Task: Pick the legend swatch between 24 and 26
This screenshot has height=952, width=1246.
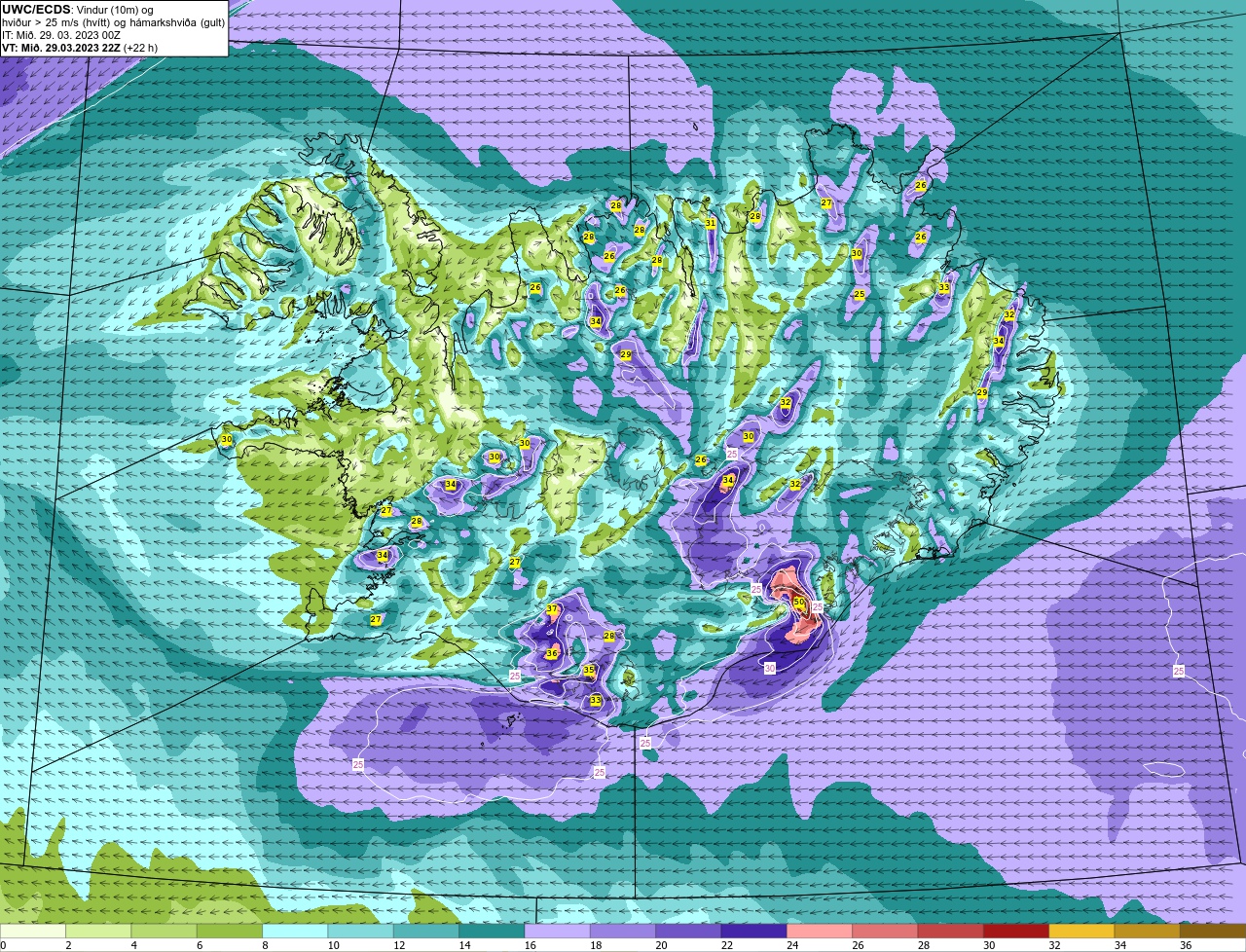Action: click(x=820, y=932)
